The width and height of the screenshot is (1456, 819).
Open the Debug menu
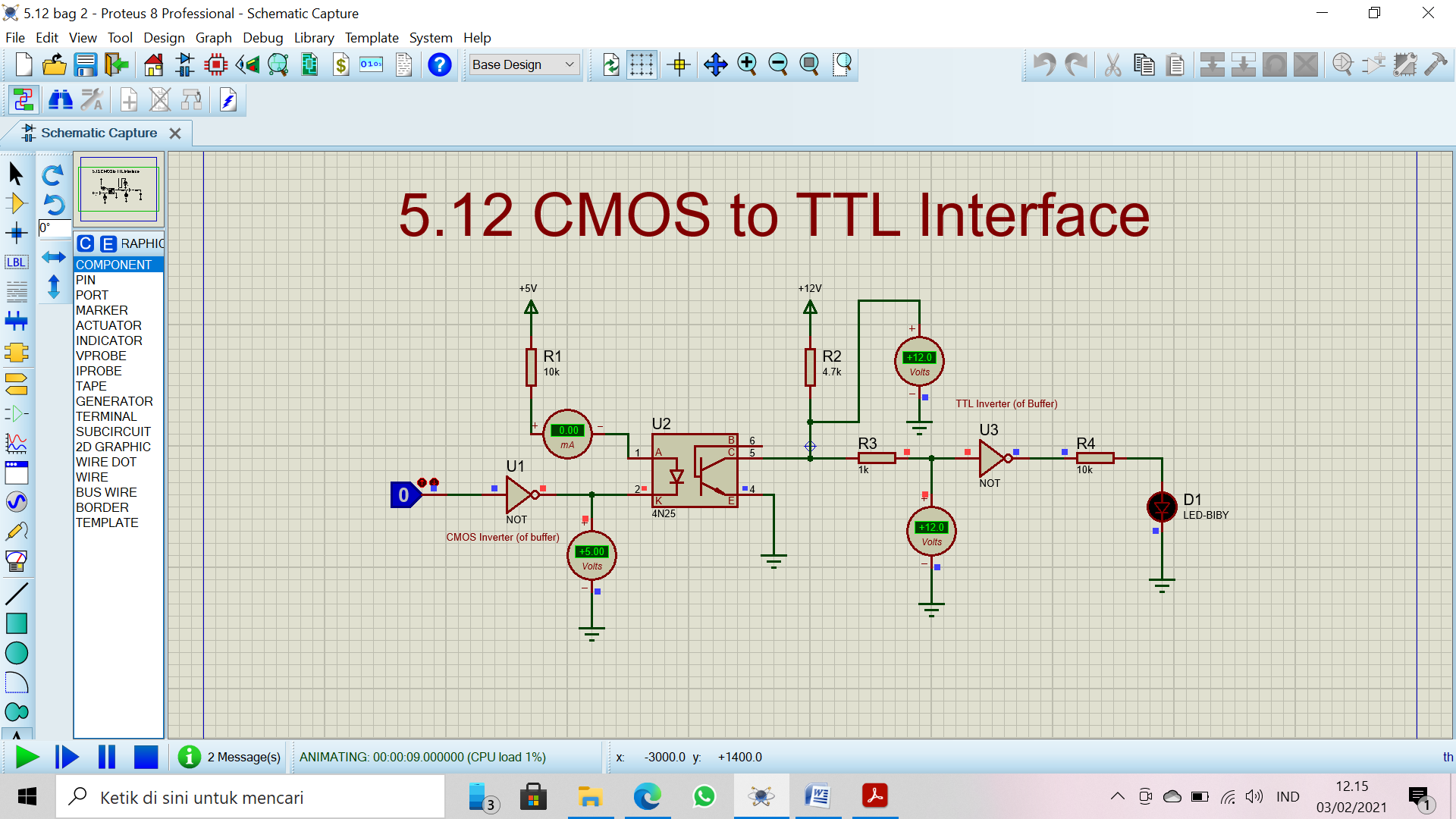pos(262,38)
